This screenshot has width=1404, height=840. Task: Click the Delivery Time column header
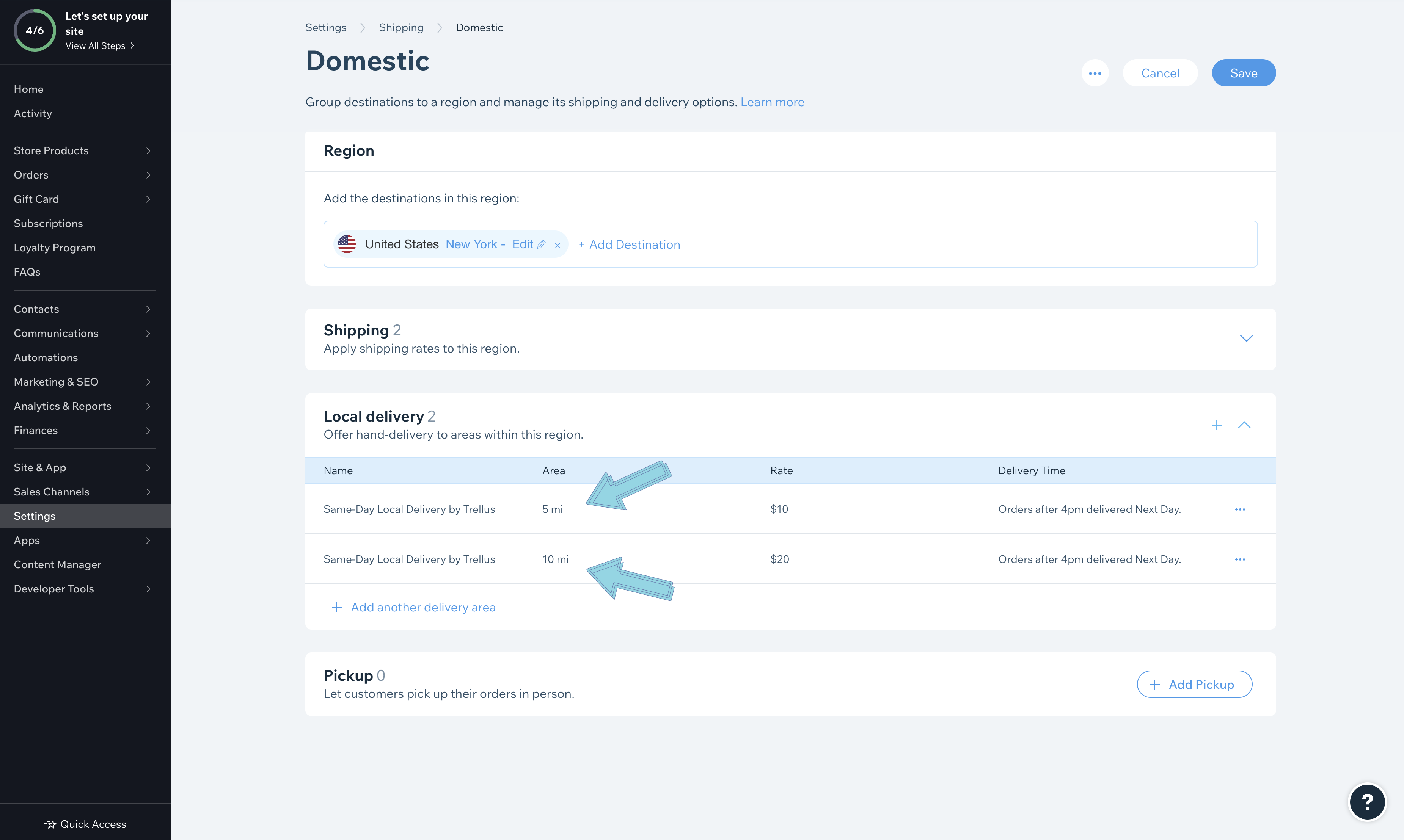[1031, 470]
